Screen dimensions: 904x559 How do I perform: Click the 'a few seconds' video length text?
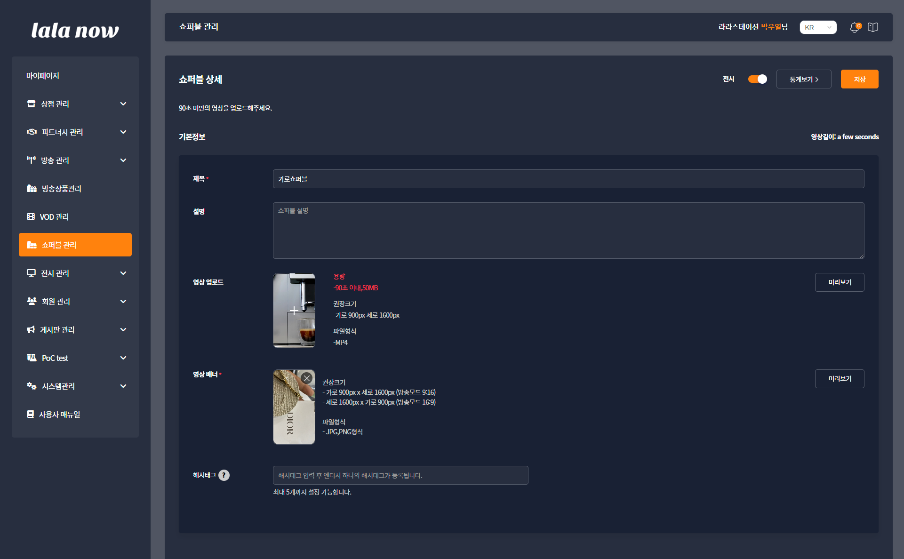858,137
